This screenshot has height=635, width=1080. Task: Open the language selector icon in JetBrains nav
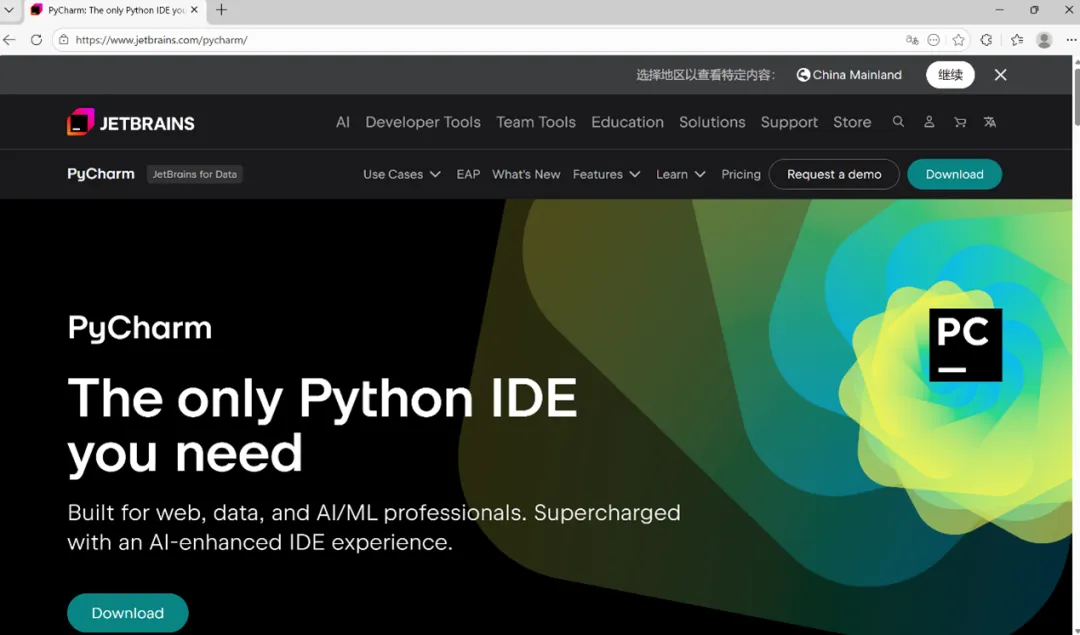990,122
